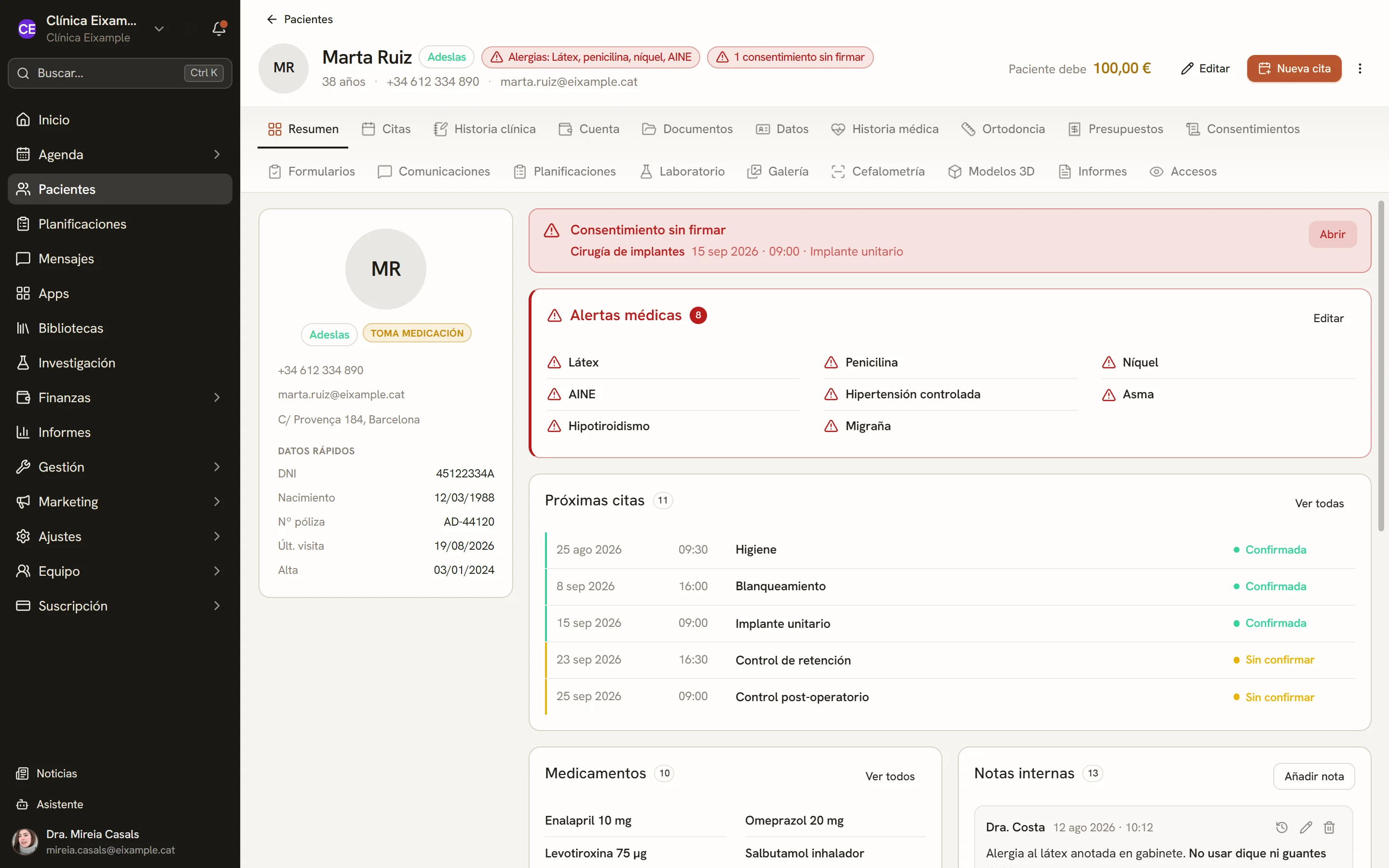Switch to the Formularios tab
This screenshot has height=868, width=1389.
(312, 172)
